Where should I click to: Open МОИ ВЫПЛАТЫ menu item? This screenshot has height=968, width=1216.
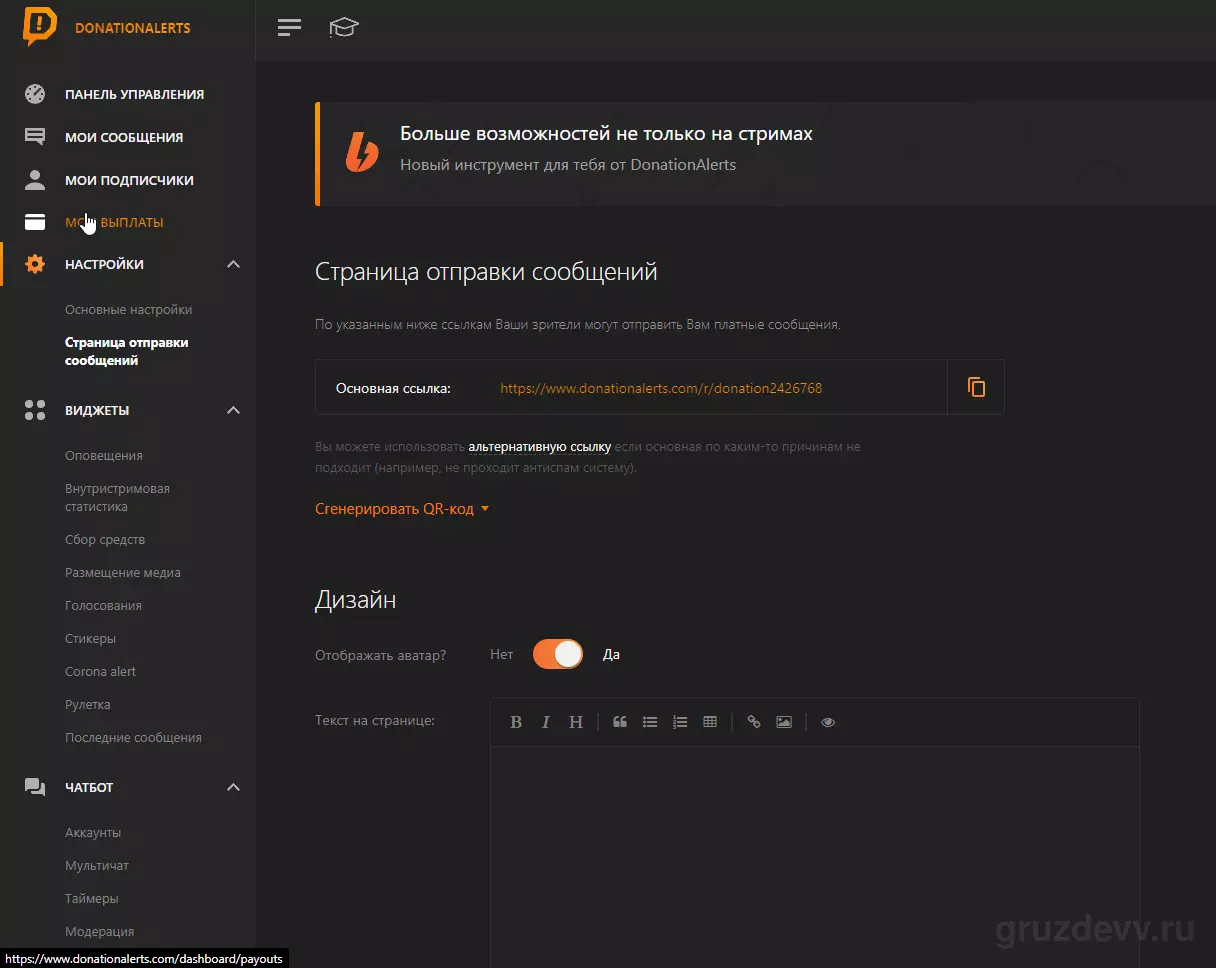click(x=114, y=222)
